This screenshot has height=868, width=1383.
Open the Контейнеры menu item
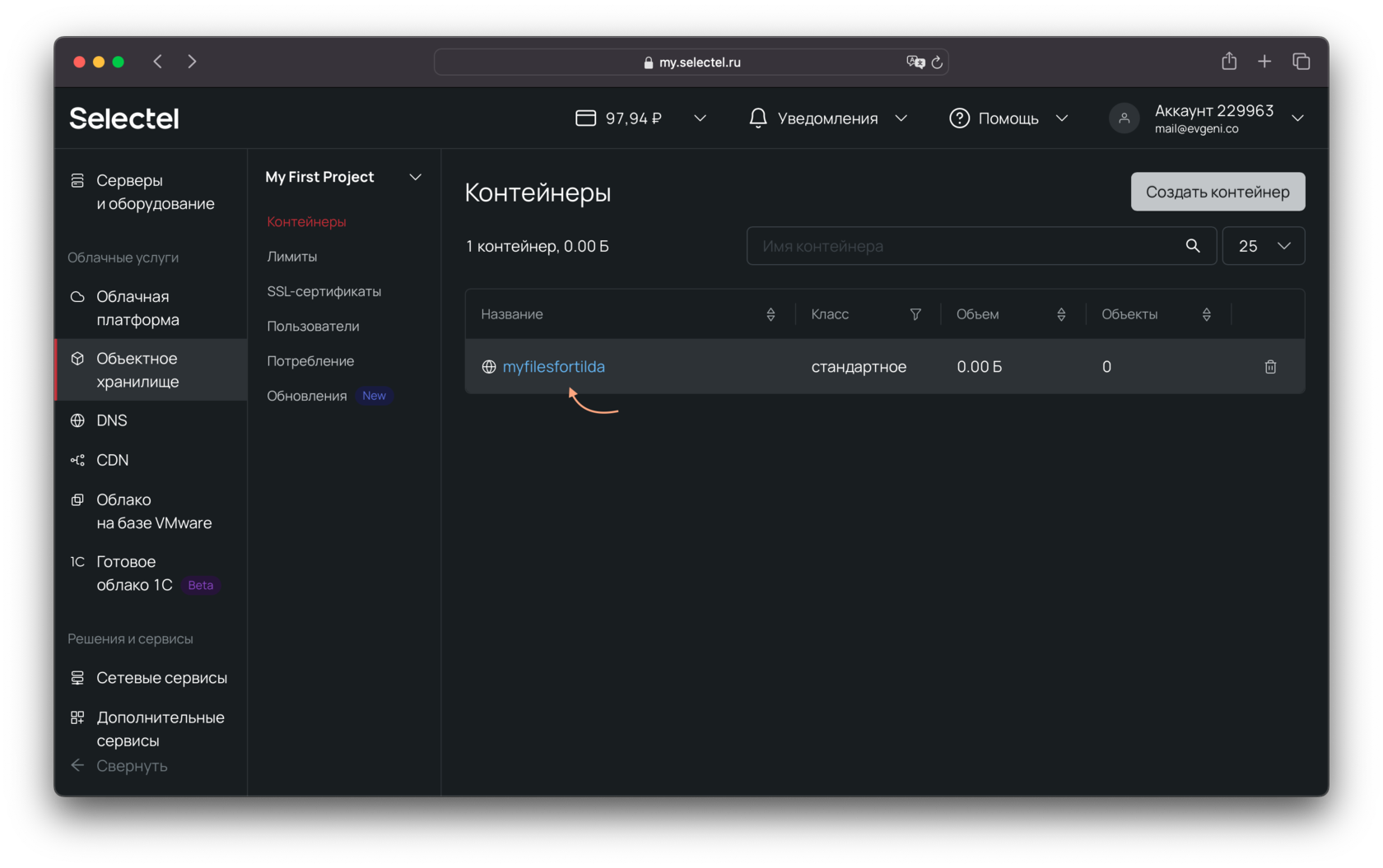pyautogui.click(x=306, y=222)
